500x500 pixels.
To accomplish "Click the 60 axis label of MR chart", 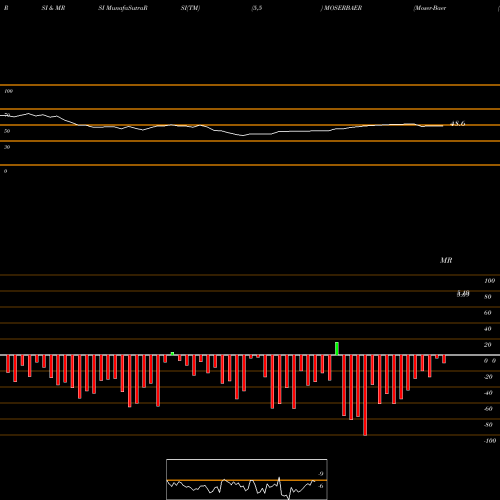I will coord(488,313).
